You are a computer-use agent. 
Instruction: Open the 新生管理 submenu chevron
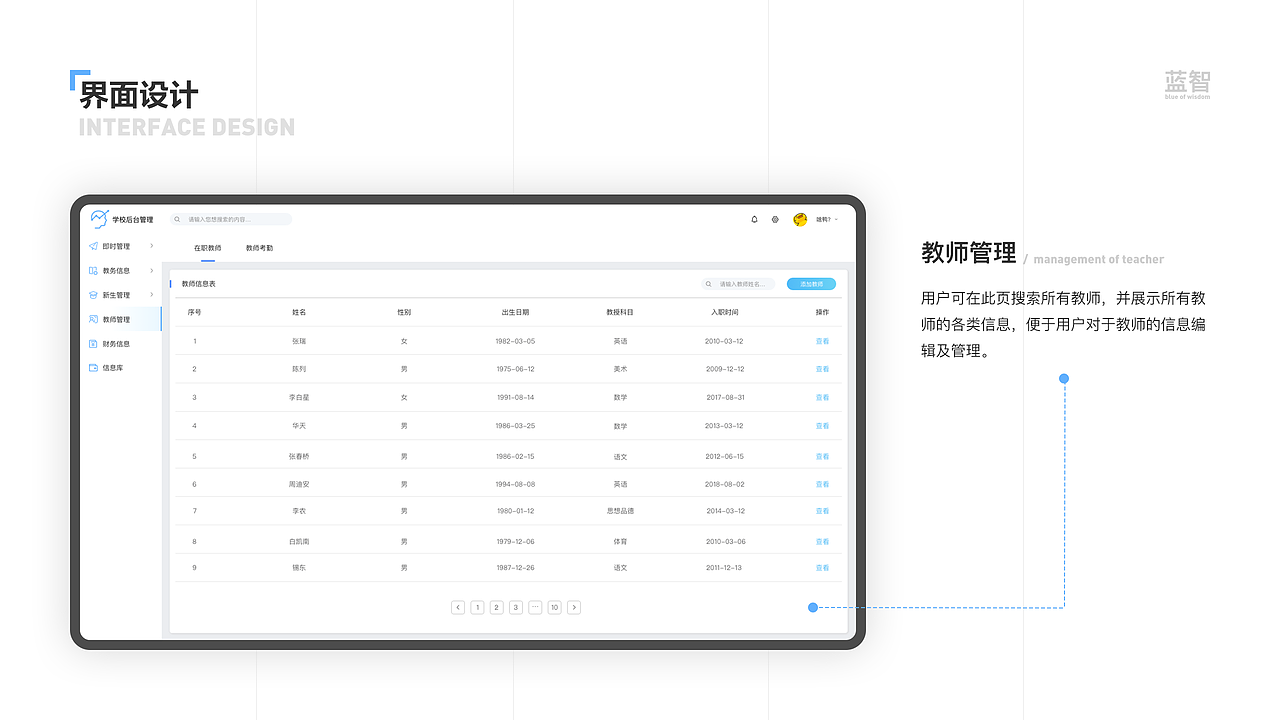coord(152,295)
